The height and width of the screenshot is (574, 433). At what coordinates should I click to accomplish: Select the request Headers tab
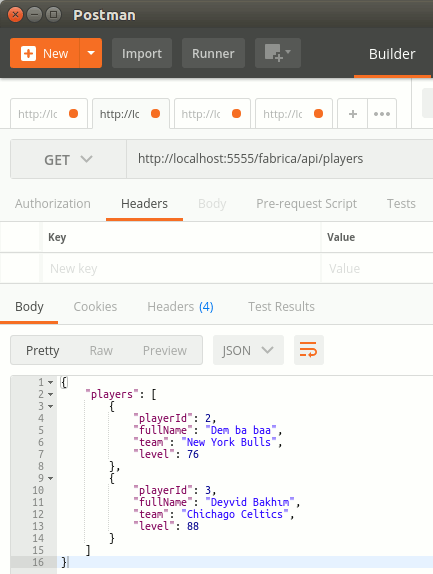[x=144, y=204]
